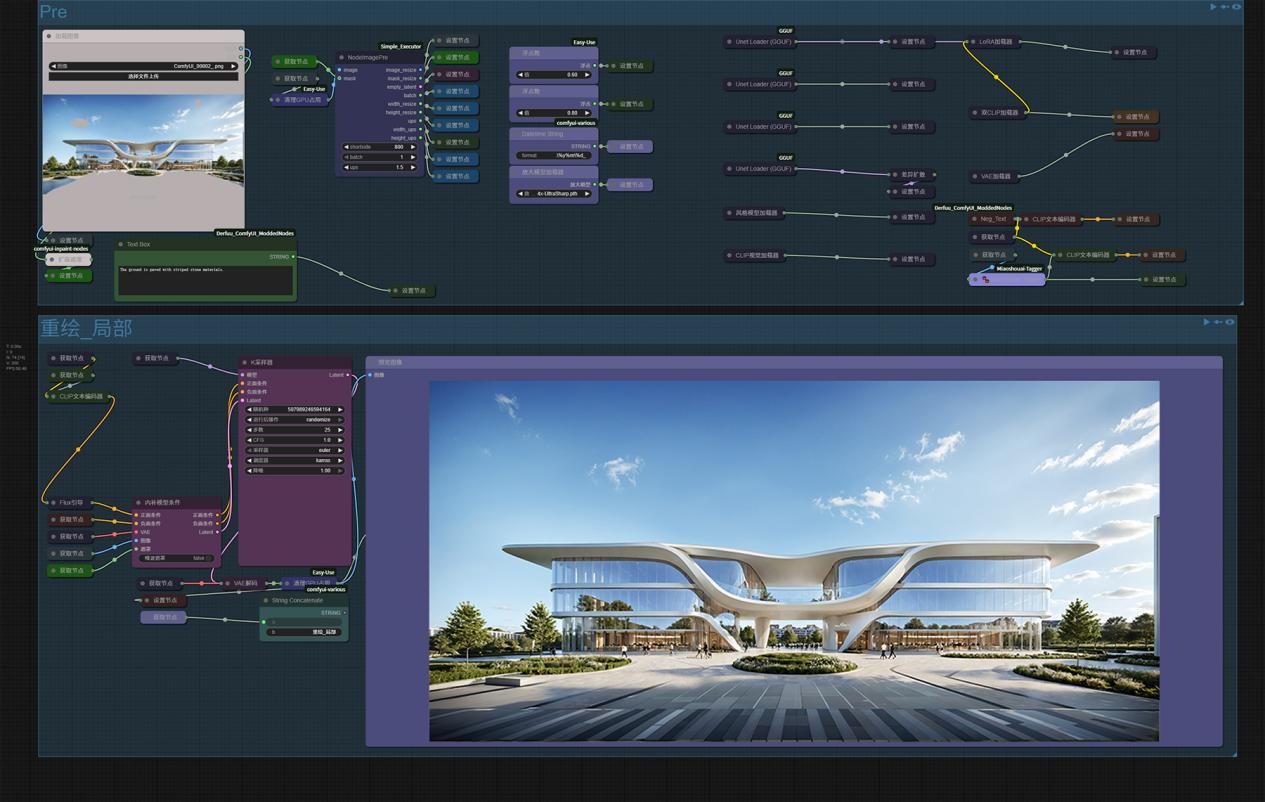Open the 4x-UltraSharp.pth model dropdown
Viewport: 1265px width, 802px height.
point(554,194)
